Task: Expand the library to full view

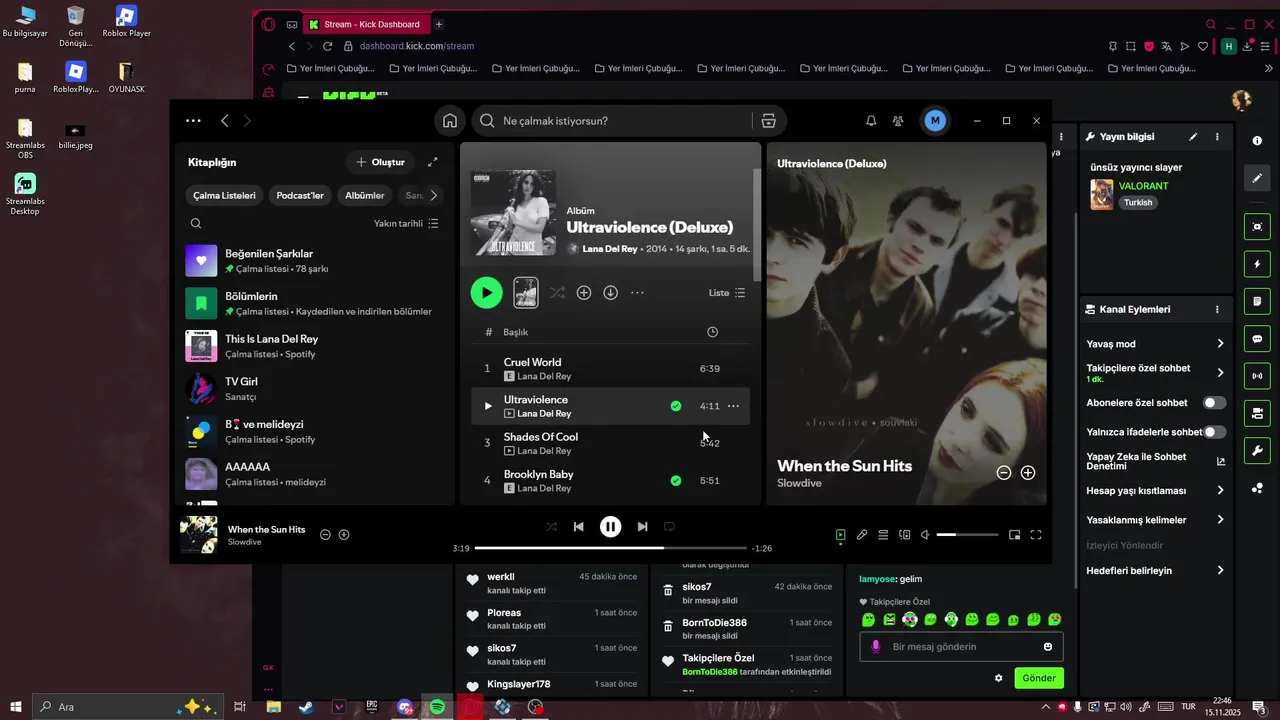Action: pyautogui.click(x=433, y=162)
